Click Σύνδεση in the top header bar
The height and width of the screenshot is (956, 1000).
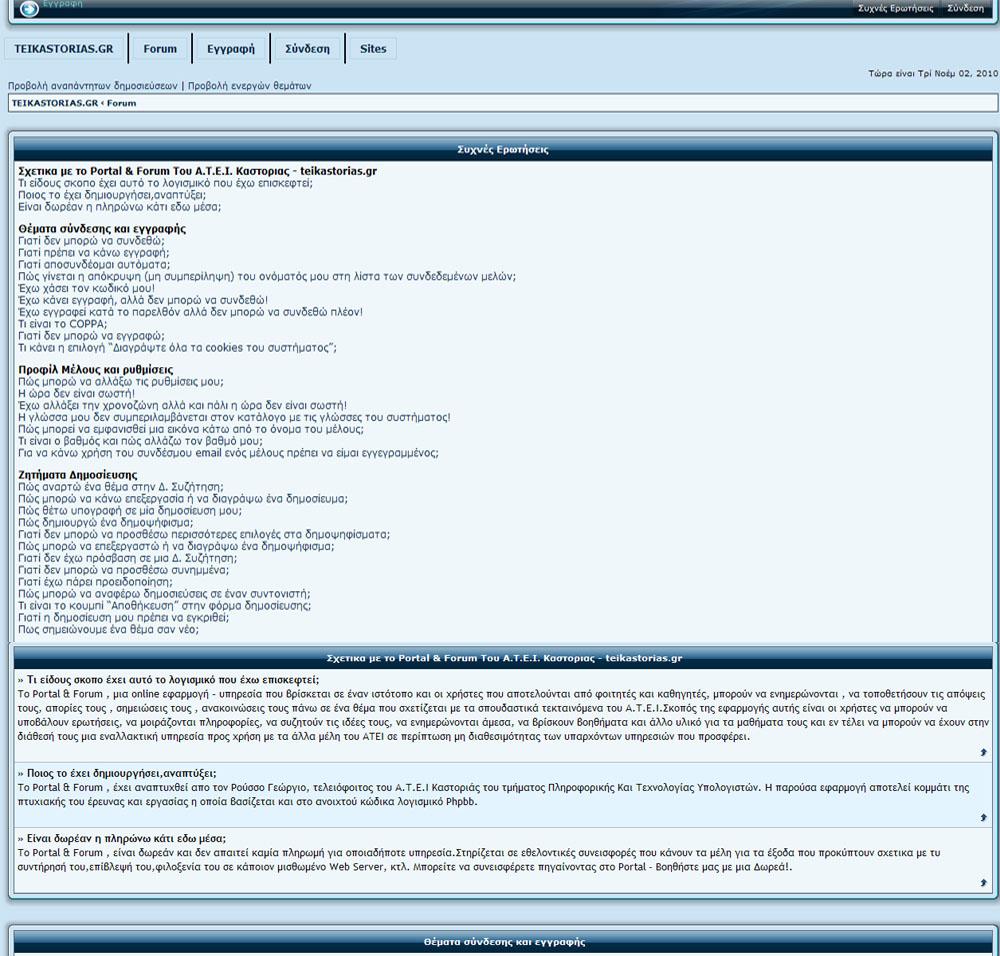pyautogui.click(x=965, y=8)
